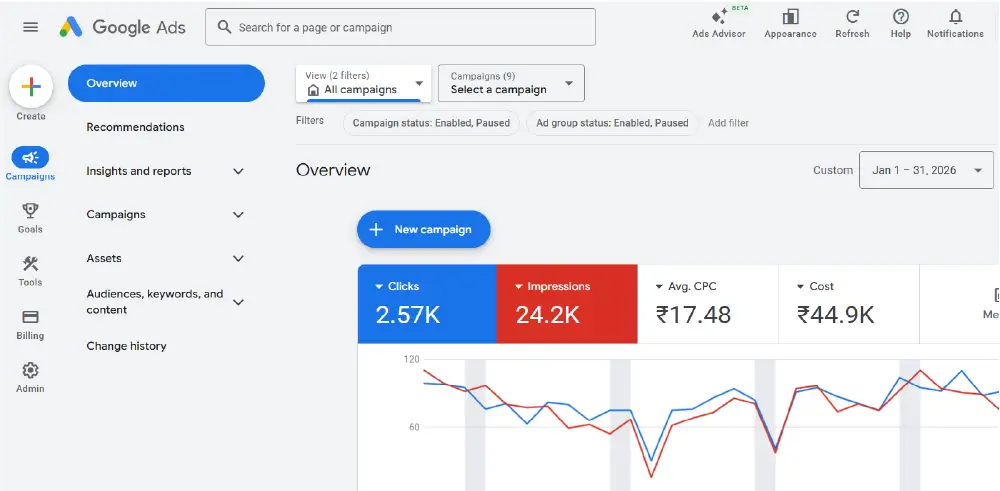Open the Notifications bell
This screenshot has height=491, width=1000.
pyautogui.click(x=955, y=17)
